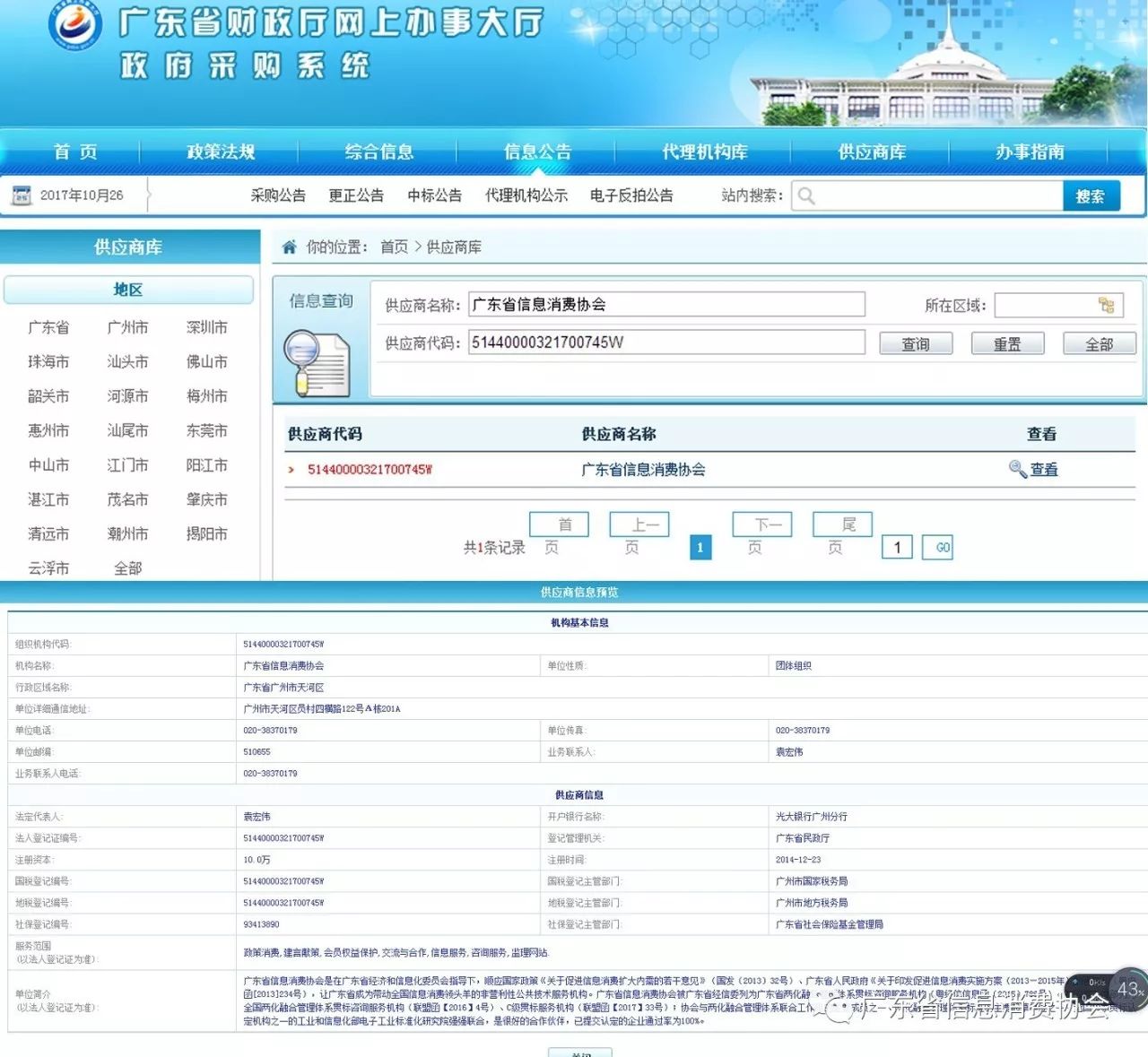Image resolution: width=1148 pixels, height=1057 pixels.
Task: Open the 信息公告 navigation tab
Action: pos(537,152)
